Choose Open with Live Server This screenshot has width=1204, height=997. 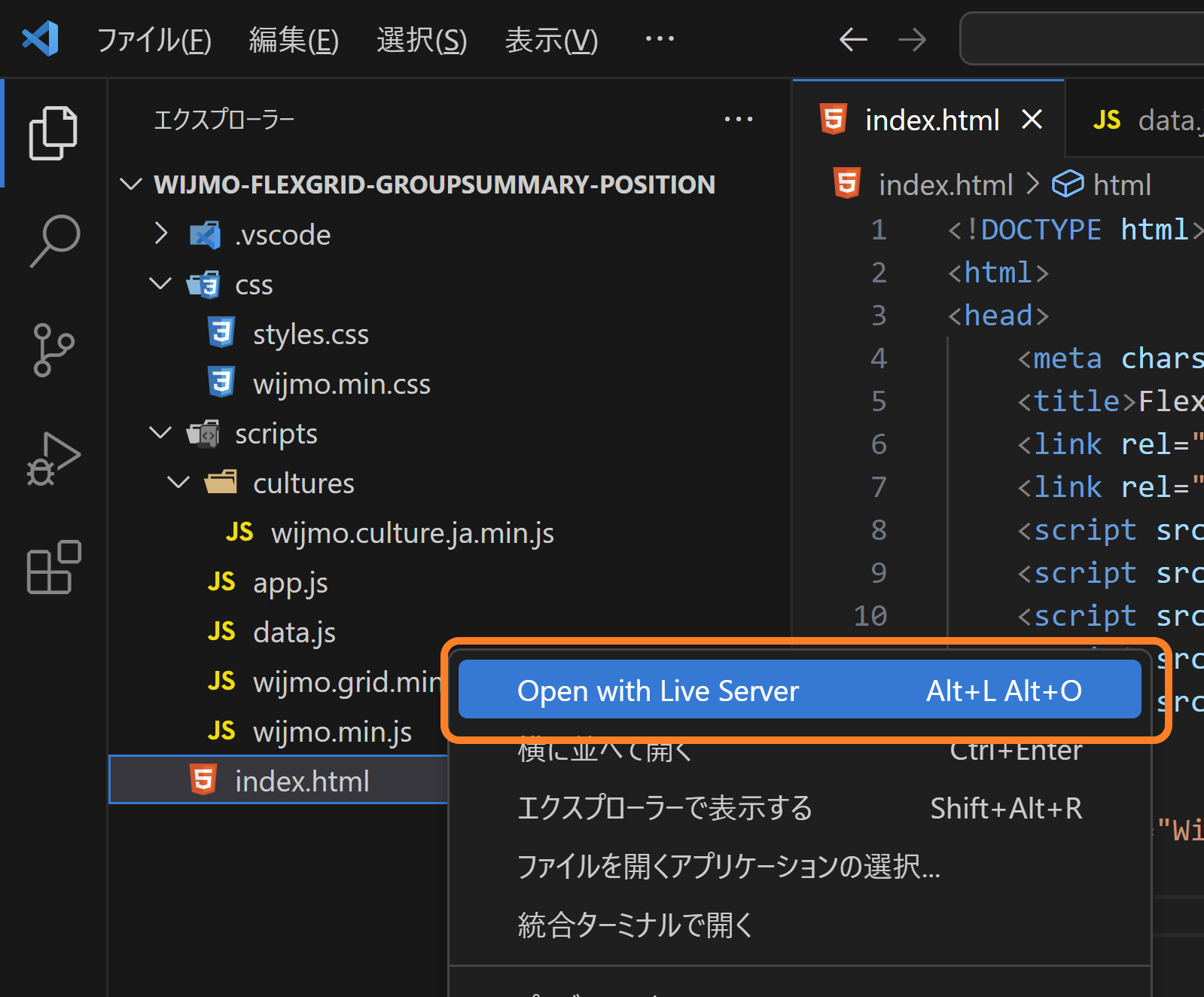click(800, 690)
